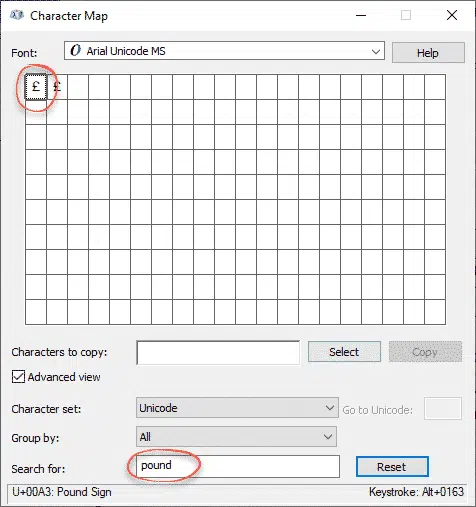Screen dimensions: 476x507
Task: Click the Select button
Action: point(344,352)
